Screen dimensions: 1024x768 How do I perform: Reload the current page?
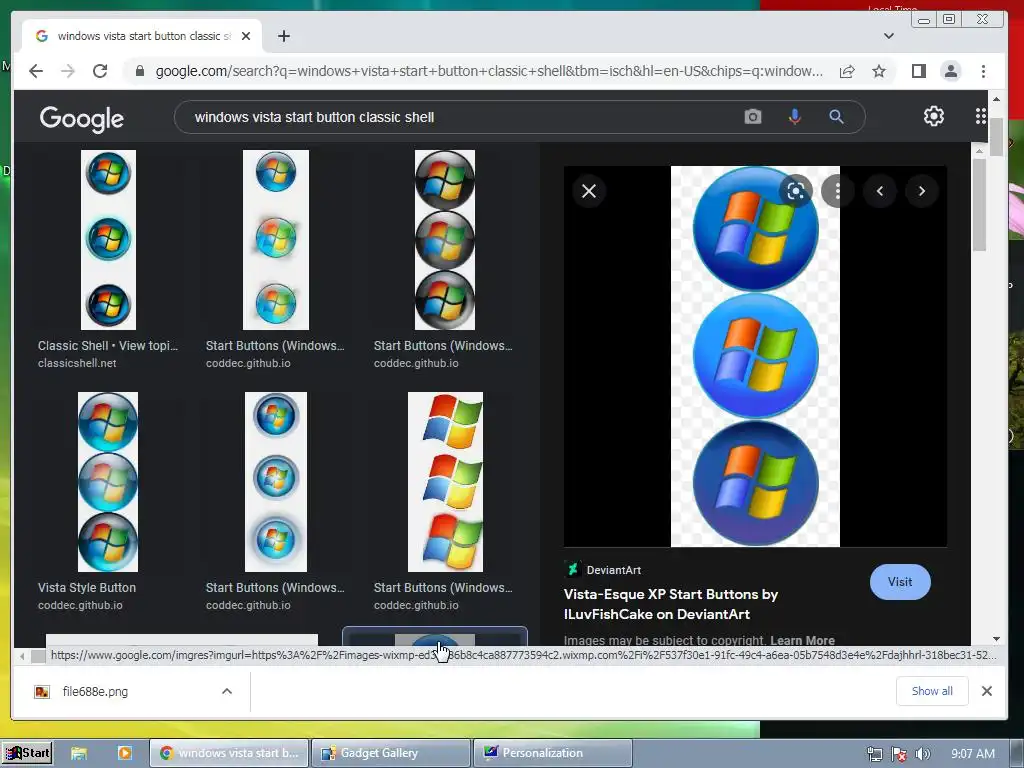(x=100, y=71)
